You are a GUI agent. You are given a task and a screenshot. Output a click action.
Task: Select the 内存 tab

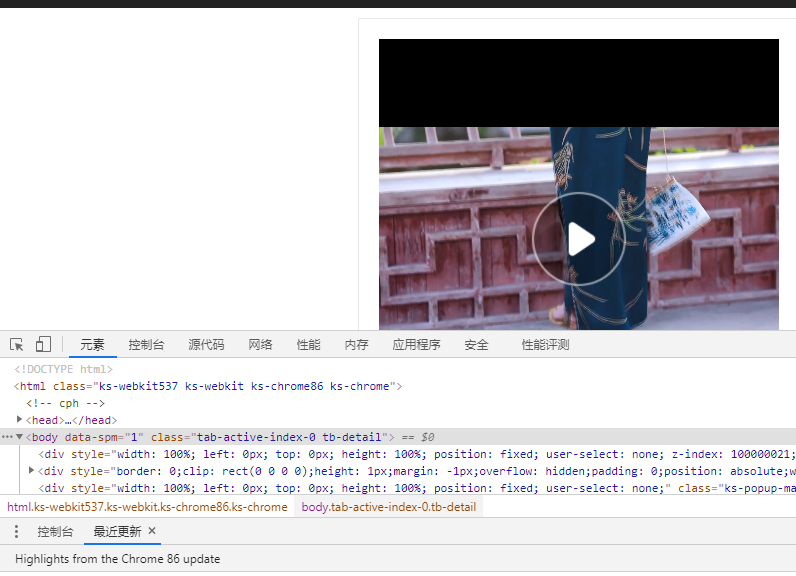(356, 345)
